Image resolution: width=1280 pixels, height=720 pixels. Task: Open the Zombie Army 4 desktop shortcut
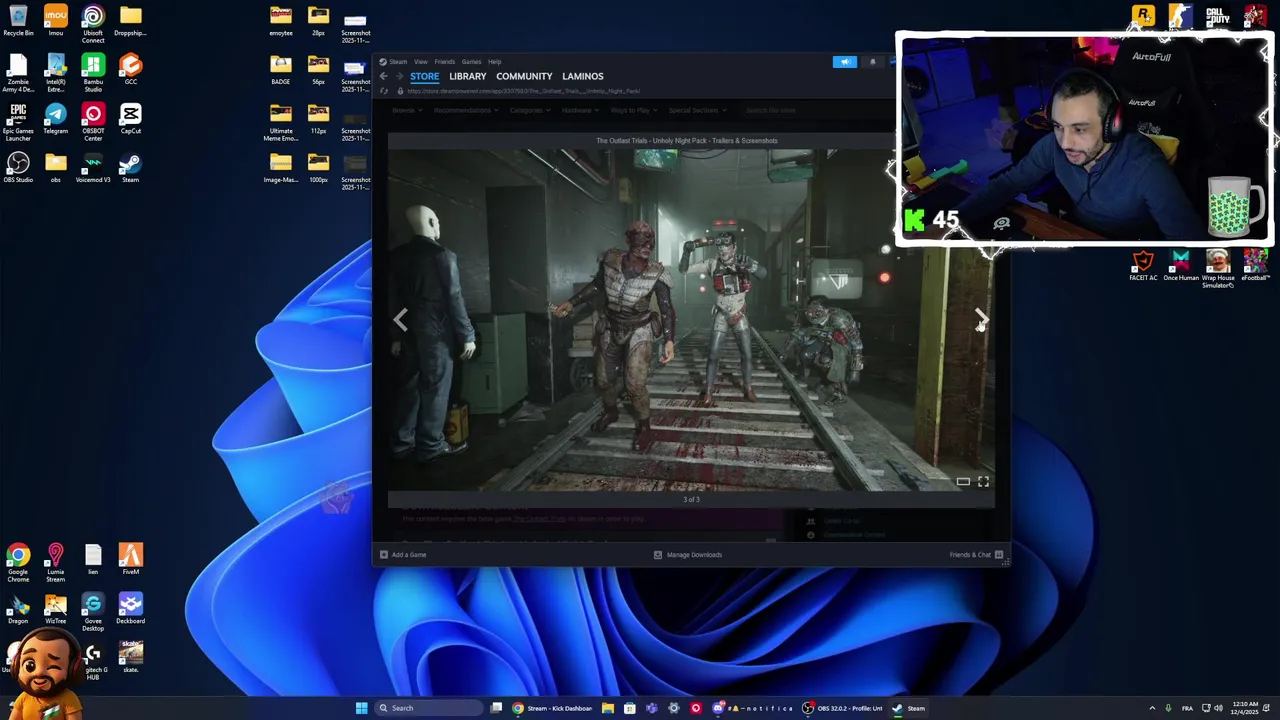click(x=18, y=73)
